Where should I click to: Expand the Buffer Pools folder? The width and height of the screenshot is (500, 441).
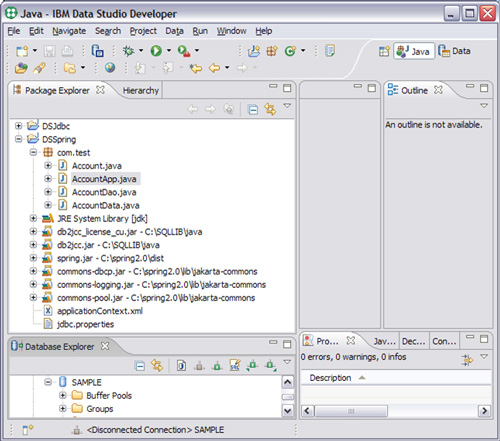coord(62,395)
